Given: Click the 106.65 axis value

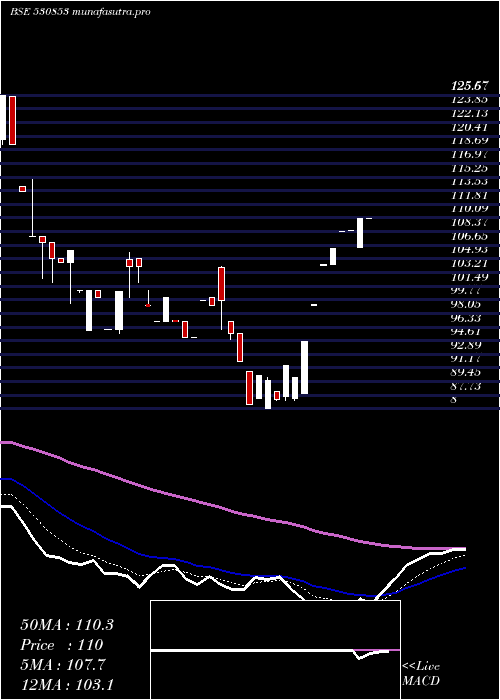Looking at the screenshot, I should (470, 236).
